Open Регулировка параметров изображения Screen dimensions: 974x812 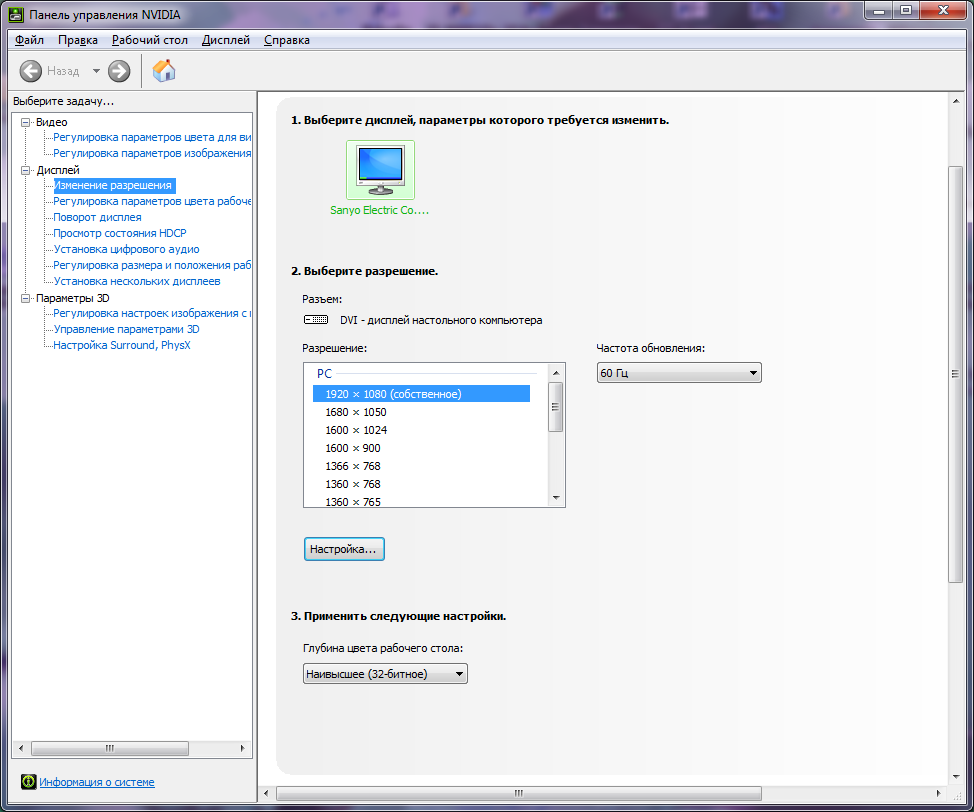pos(152,153)
